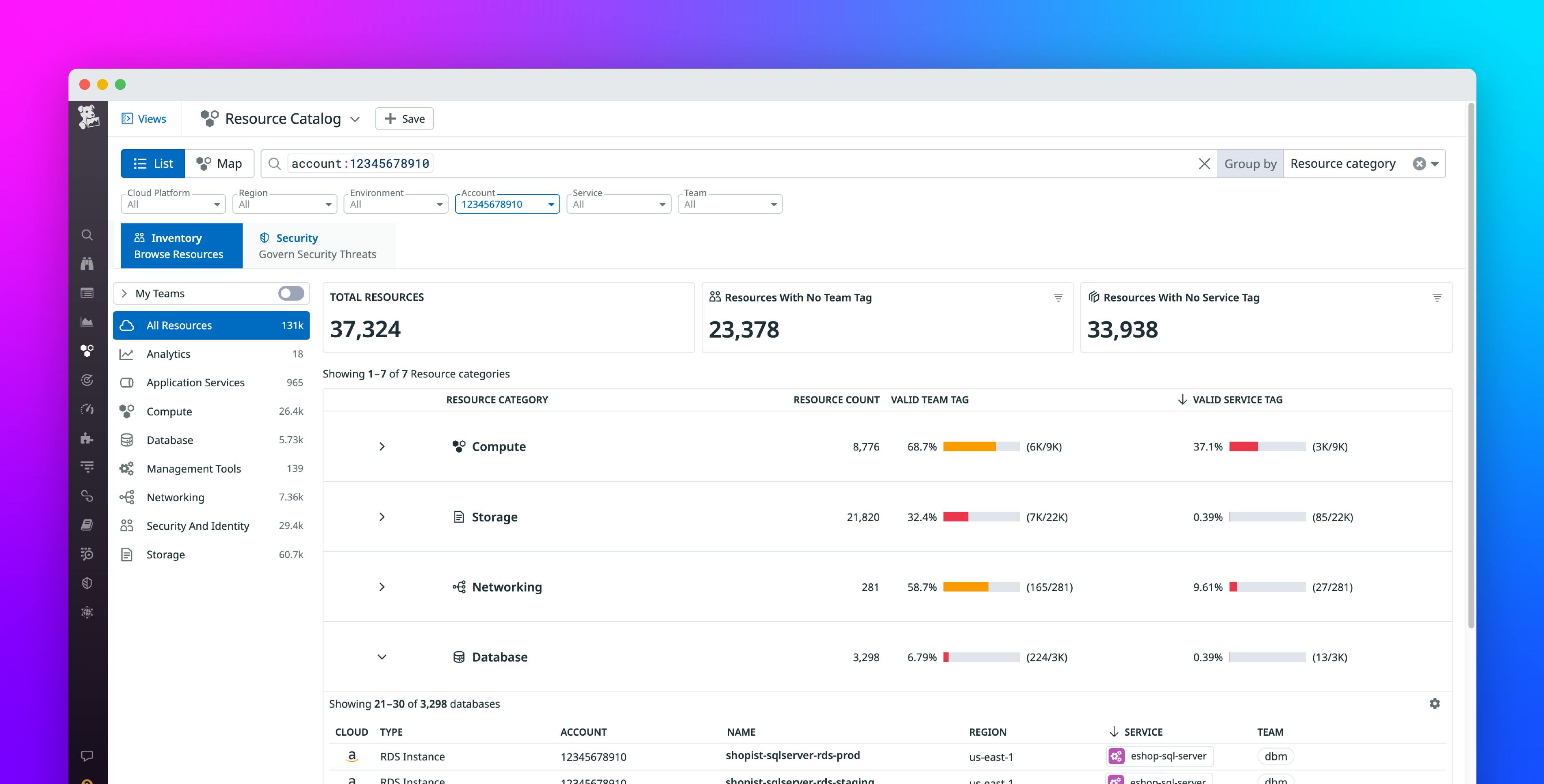Image resolution: width=1544 pixels, height=784 pixels.
Task: Collapse the Database category row
Action: 382,657
